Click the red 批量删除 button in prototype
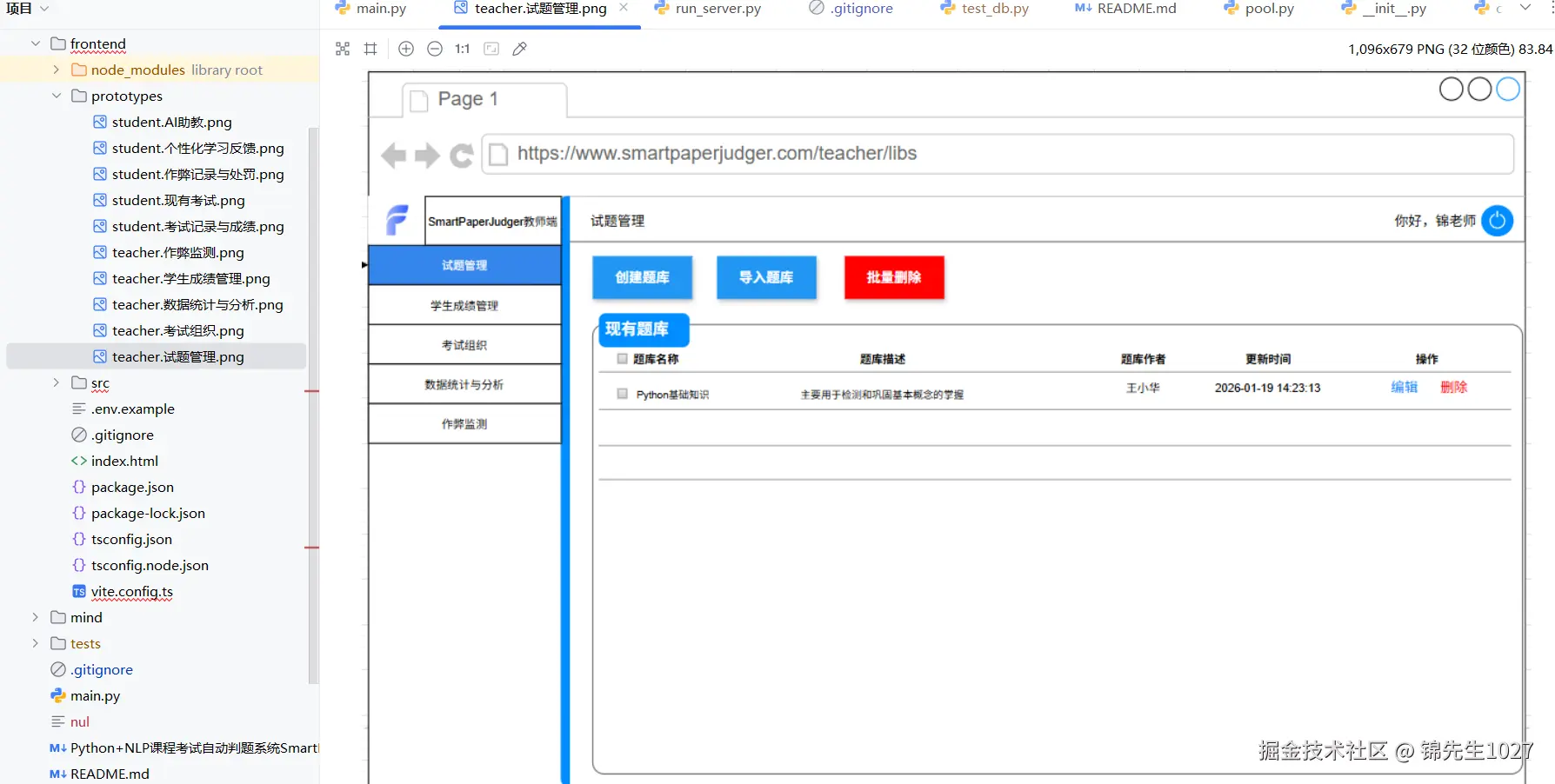1555x784 pixels. click(x=893, y=277)
